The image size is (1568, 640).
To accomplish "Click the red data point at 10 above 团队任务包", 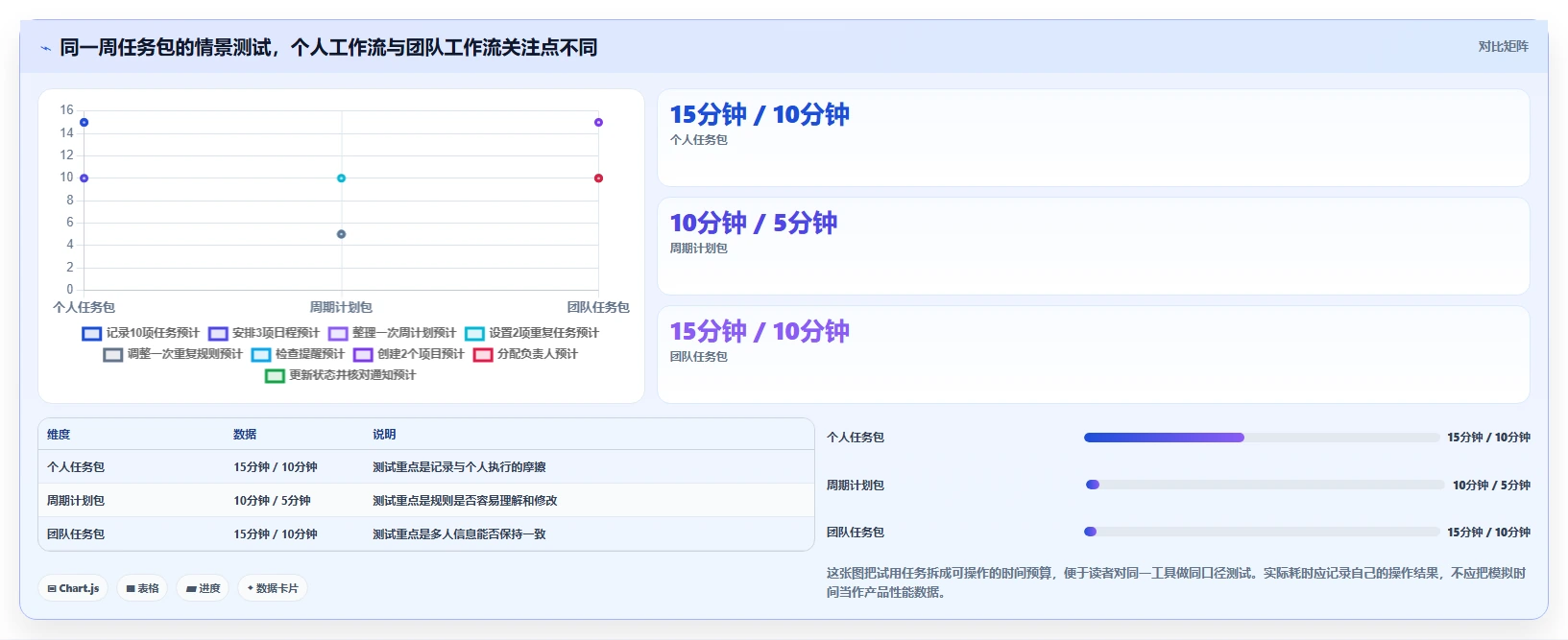I will (x=598, y=178).
